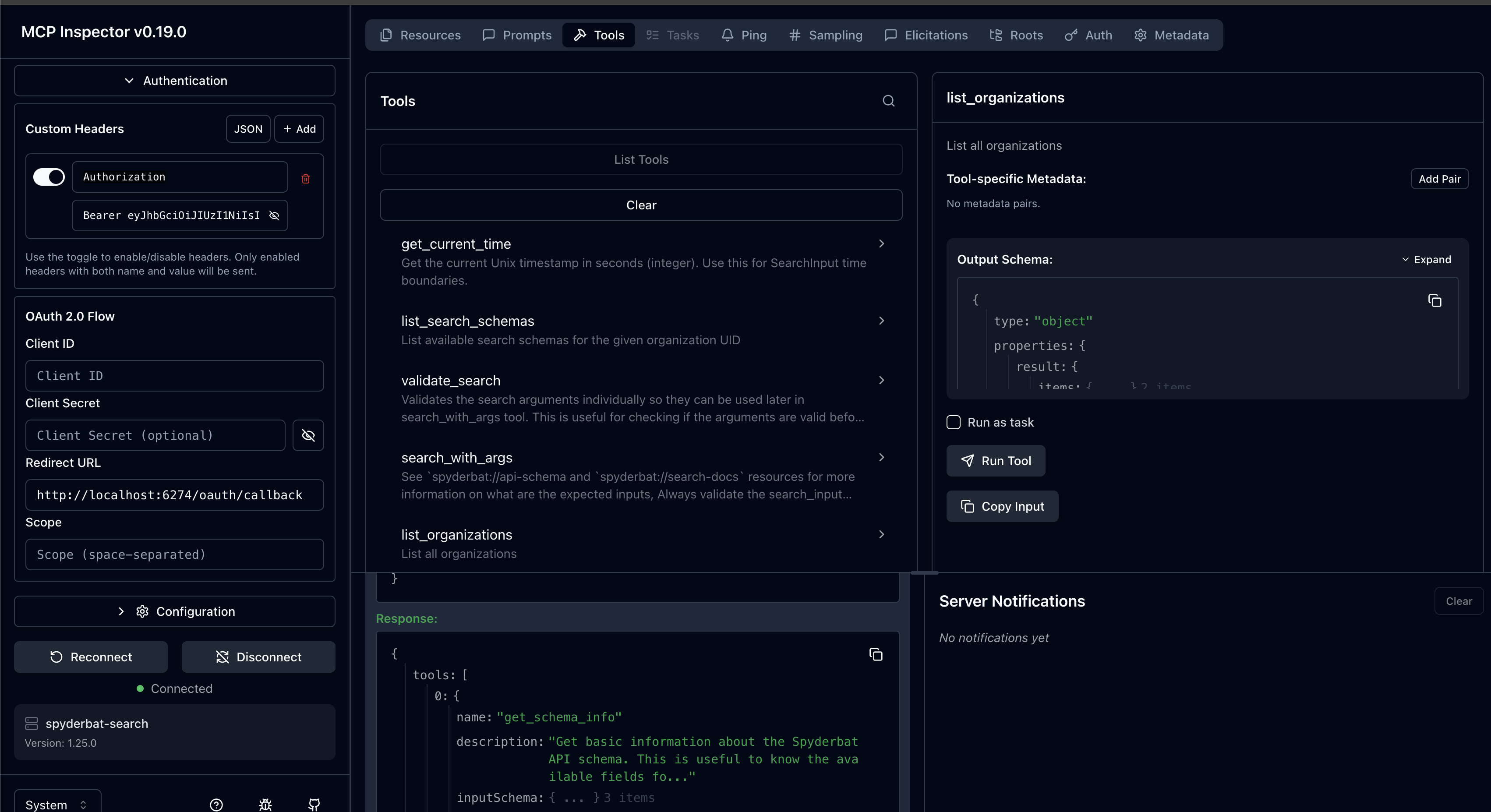
Task: Switch to the Resources tab
Action: tap(420, 35)
